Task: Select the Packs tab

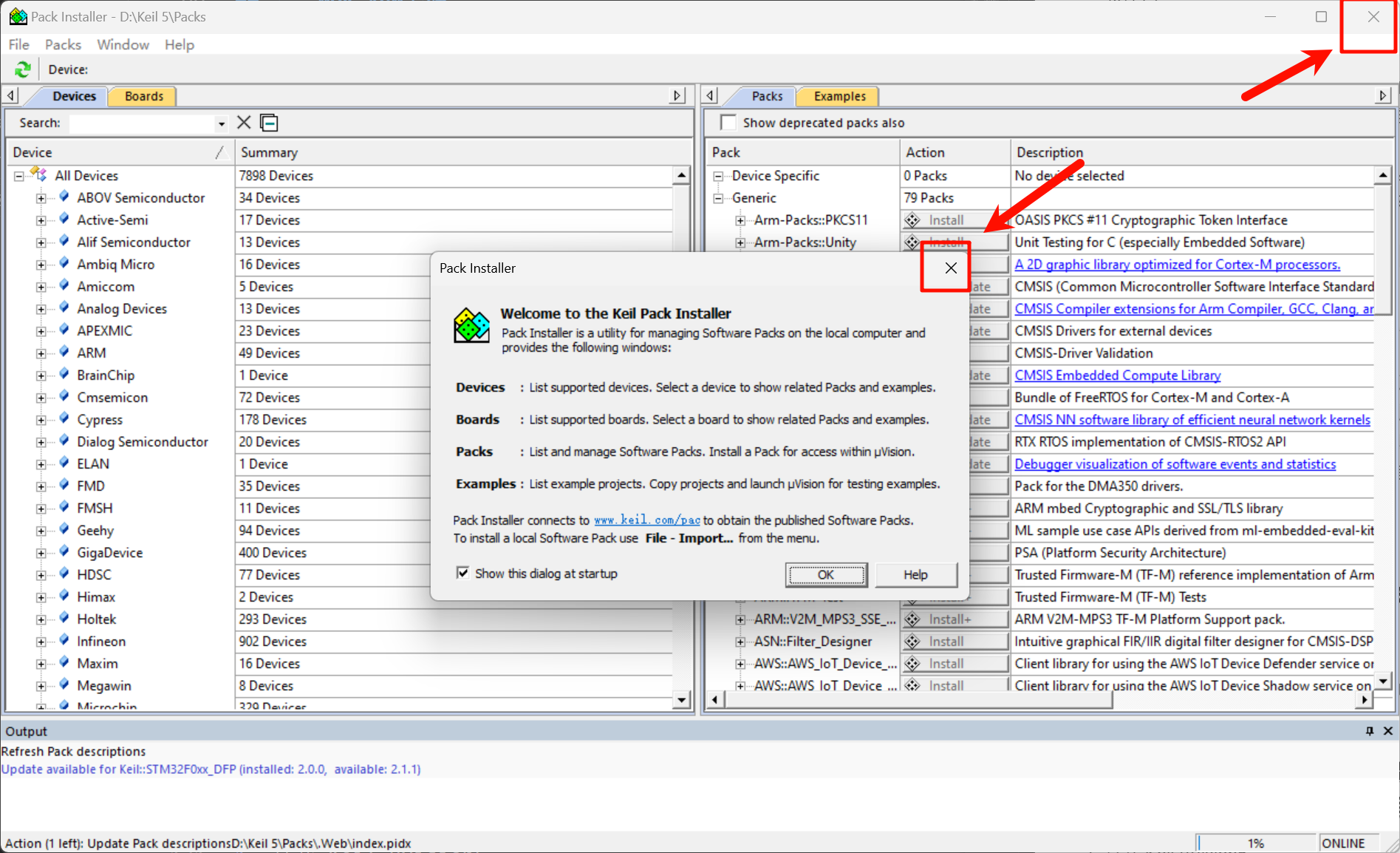Action: (x=767, y=96)
